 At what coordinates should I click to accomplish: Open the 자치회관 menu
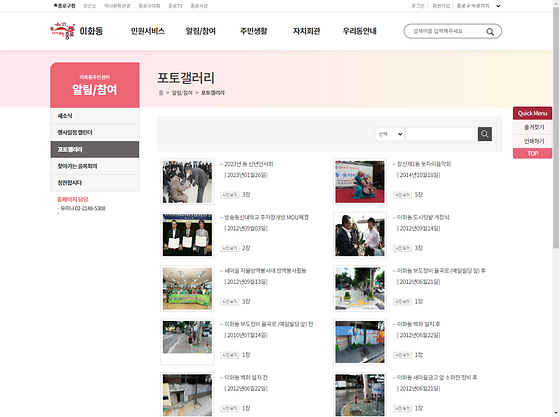[306, 31]
